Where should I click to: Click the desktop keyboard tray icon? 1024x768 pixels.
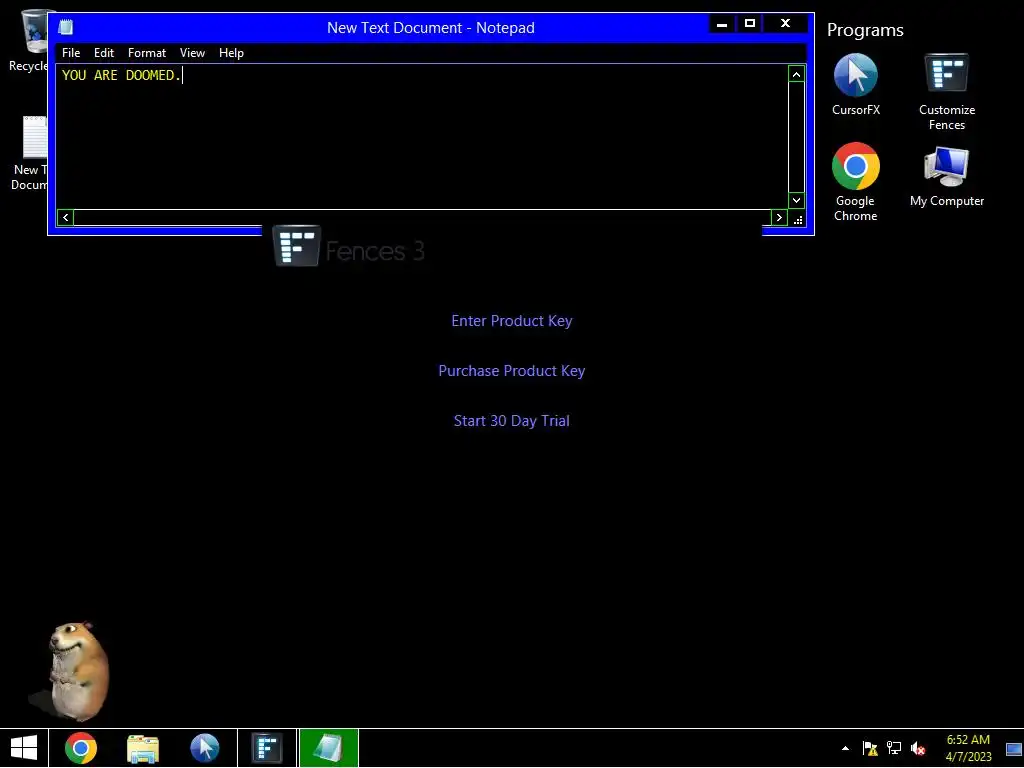[x=1014, y=749]
